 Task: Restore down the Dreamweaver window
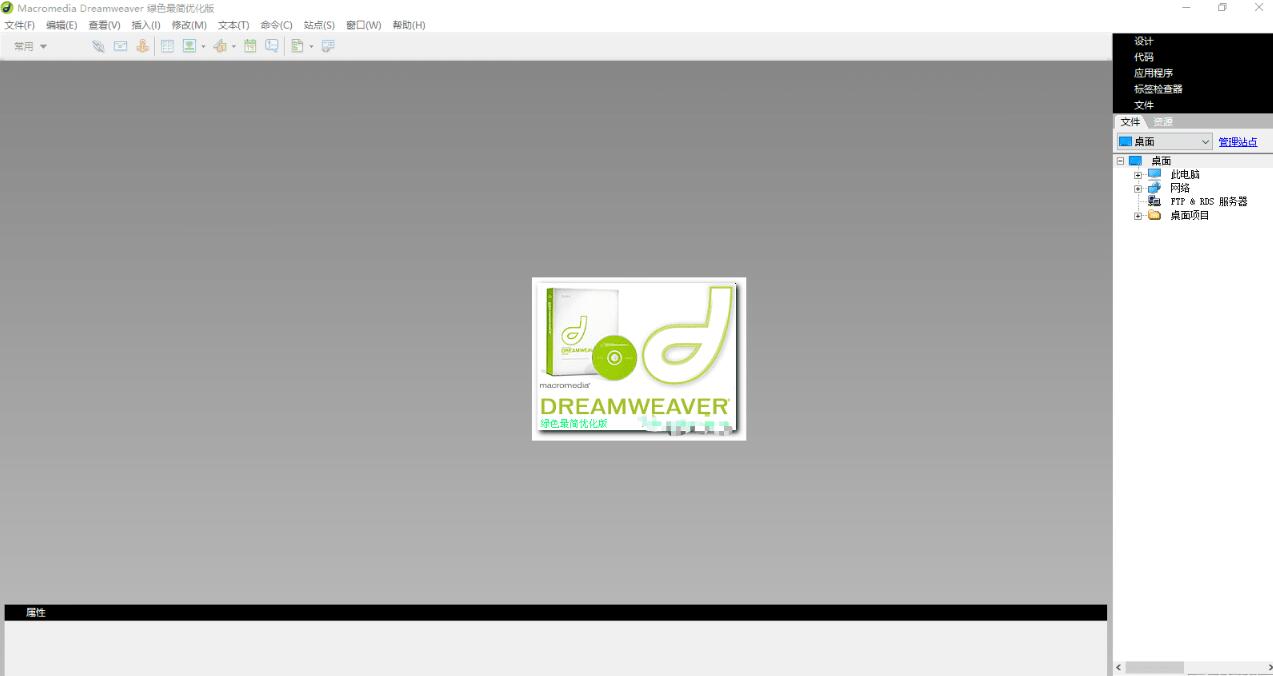pos(1222,8)
